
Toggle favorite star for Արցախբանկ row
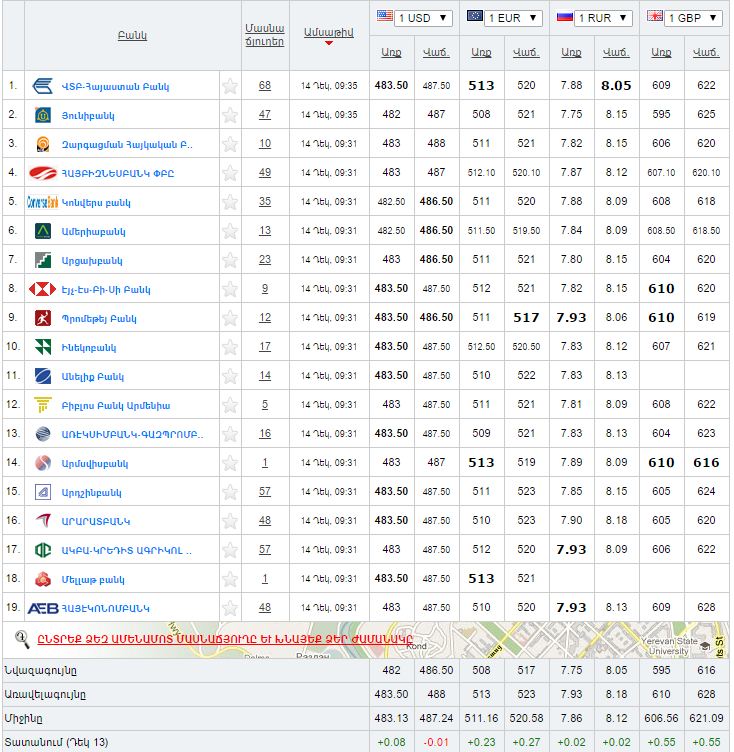click(230, 260)
